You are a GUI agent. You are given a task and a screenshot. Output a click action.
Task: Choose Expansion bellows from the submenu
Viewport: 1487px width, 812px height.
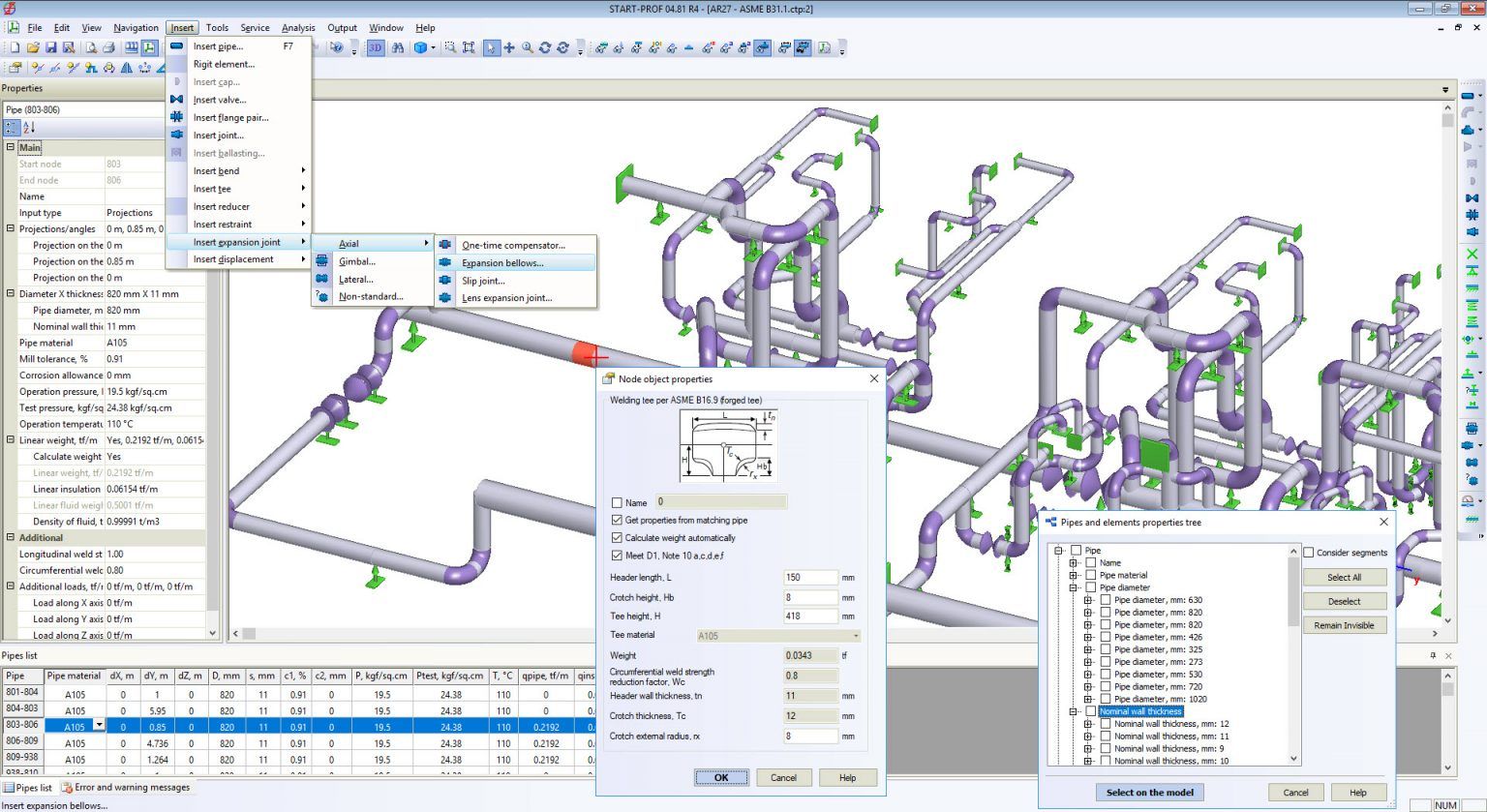(x=503, y=262)
